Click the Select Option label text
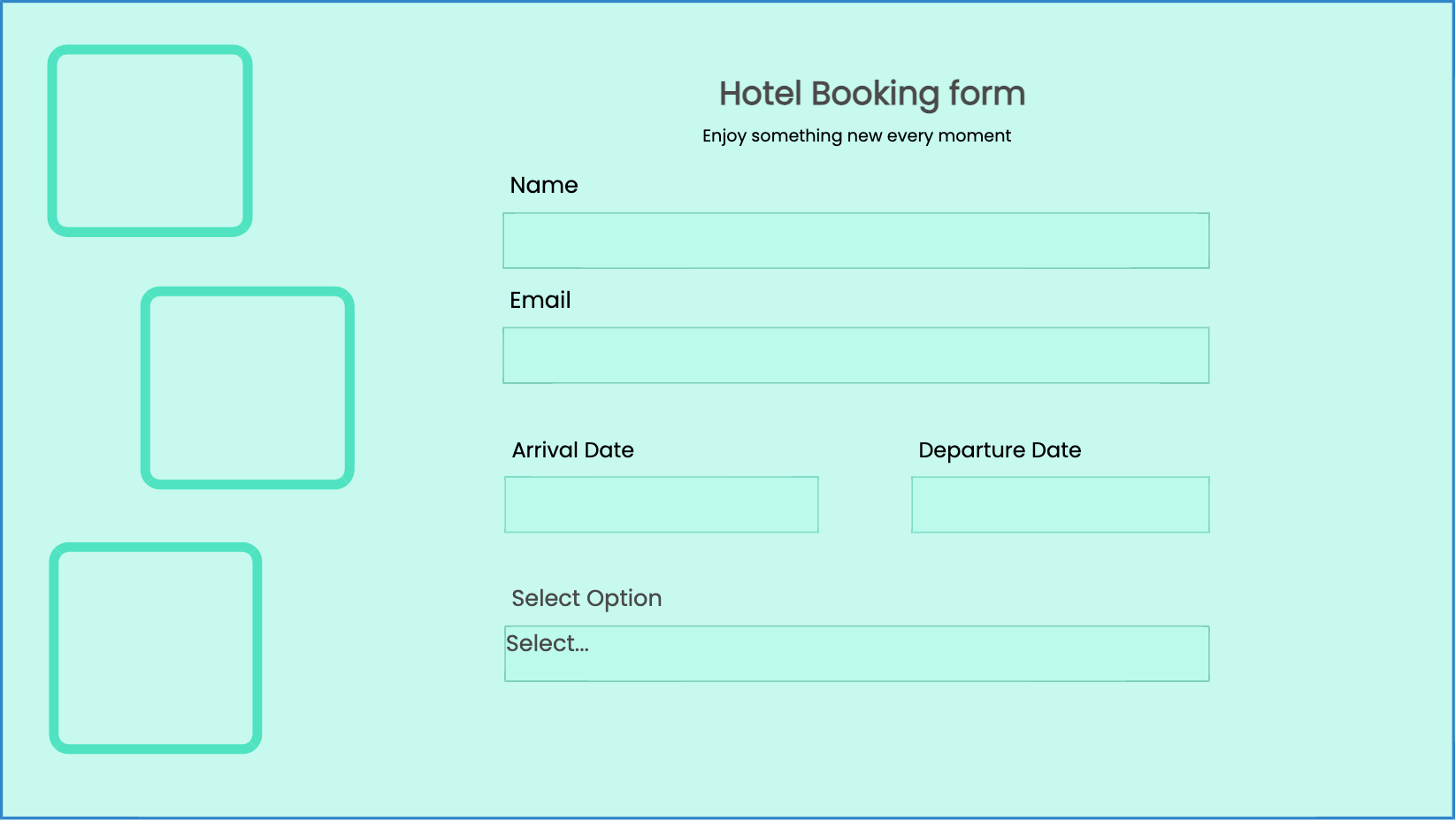This screenshot has height=821, width=1456. [586, 598]
